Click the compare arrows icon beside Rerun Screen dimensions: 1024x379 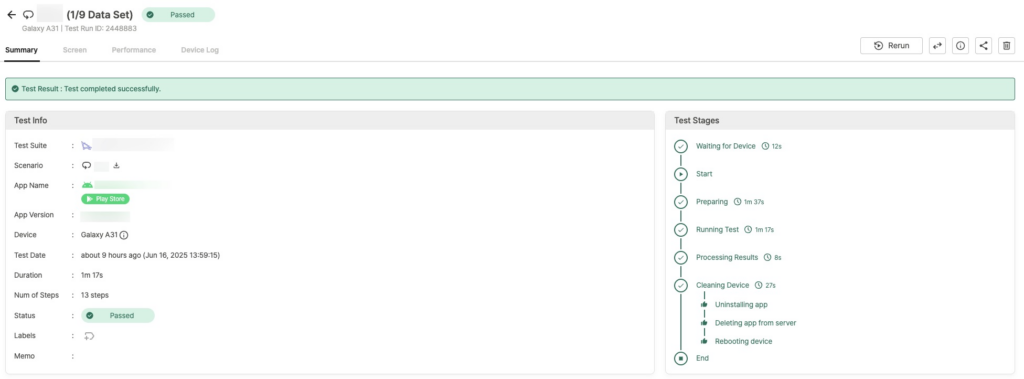coord(937,46)
